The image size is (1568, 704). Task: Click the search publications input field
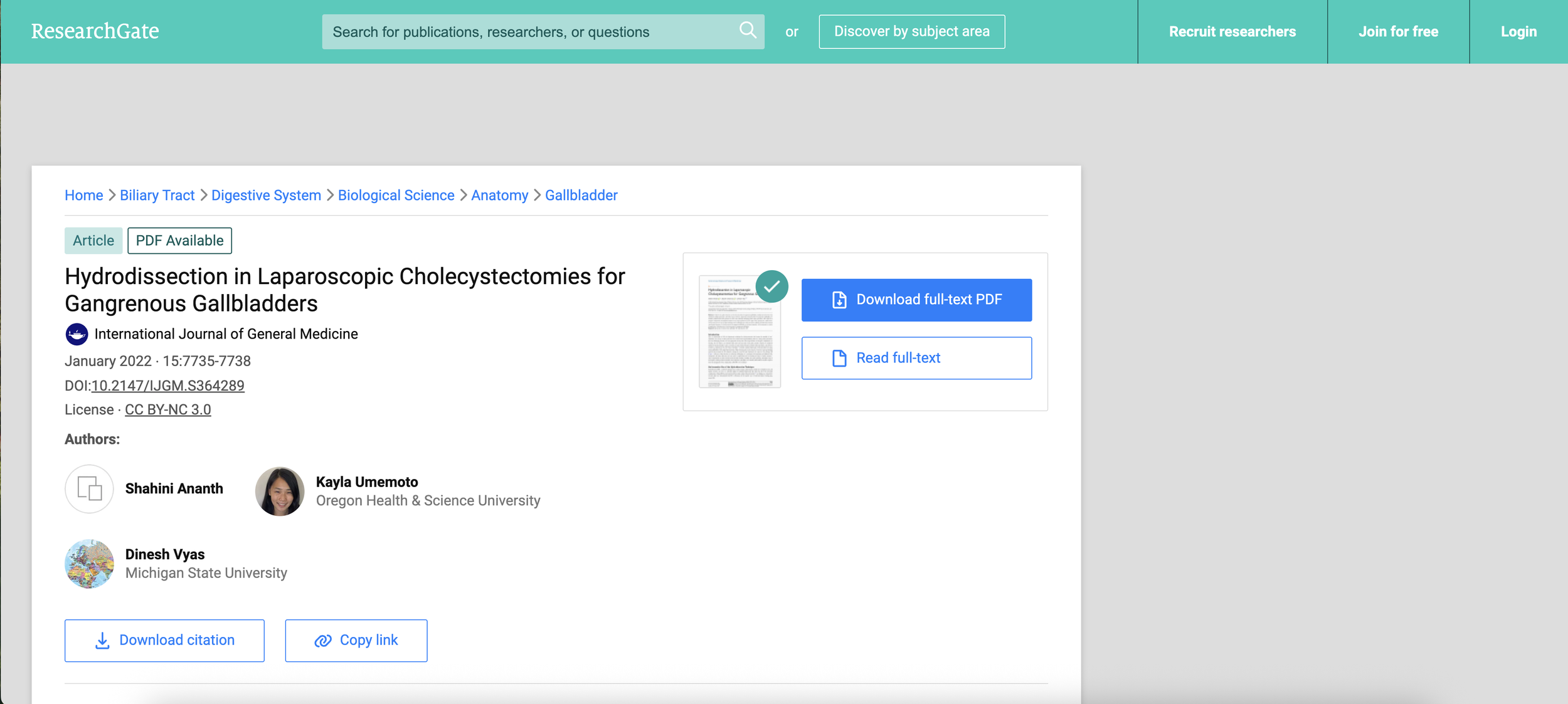tap(527, 32)
